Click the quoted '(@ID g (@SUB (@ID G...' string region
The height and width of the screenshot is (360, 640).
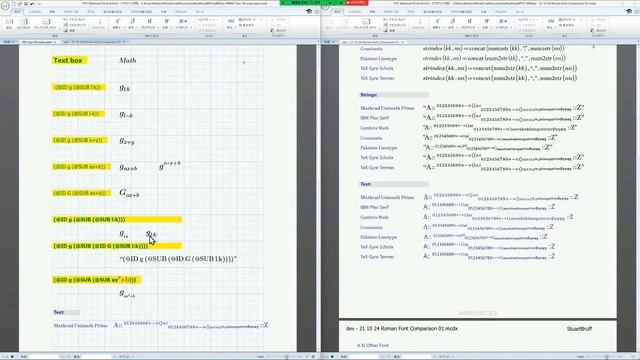(x=178, y=259)
